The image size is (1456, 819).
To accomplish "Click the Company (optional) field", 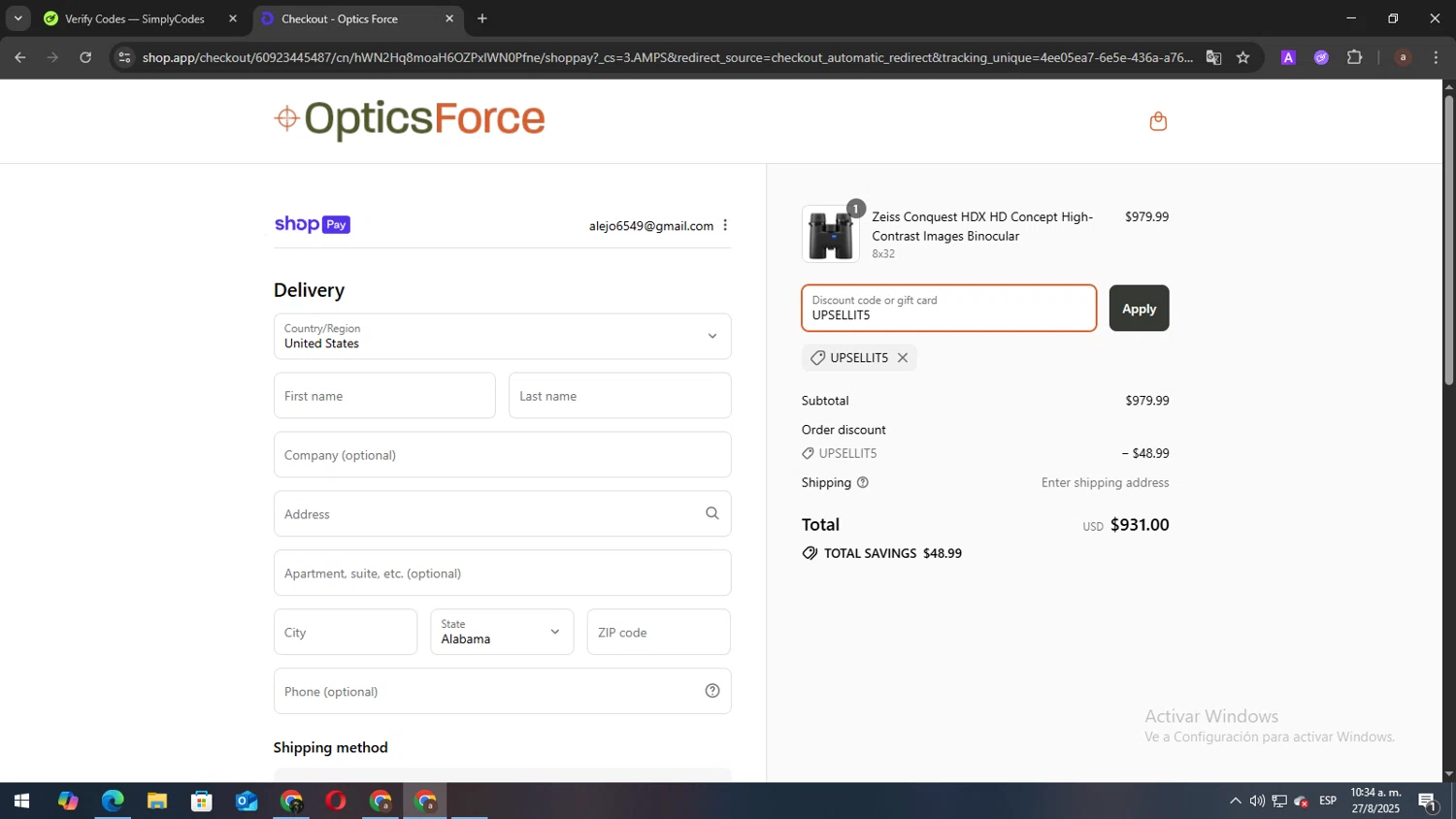I will point(502,455).
